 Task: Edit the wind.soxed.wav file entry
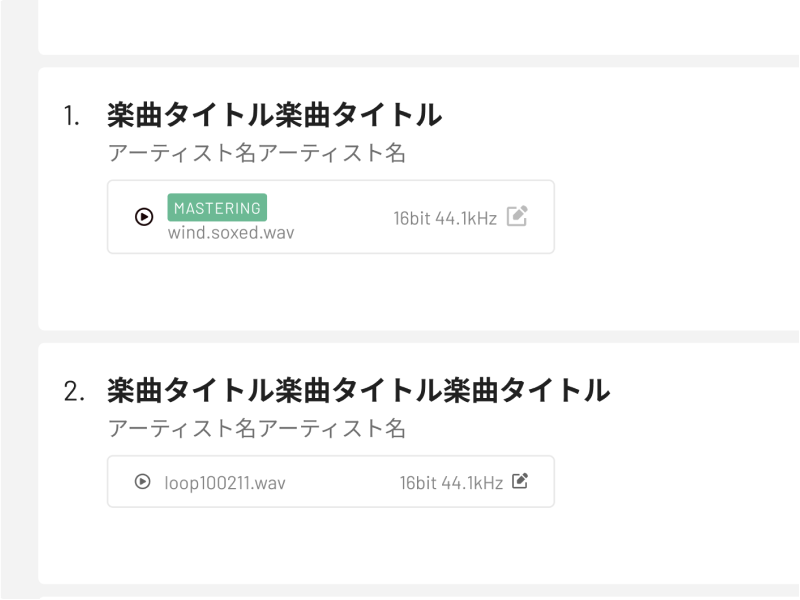(517, 216)
